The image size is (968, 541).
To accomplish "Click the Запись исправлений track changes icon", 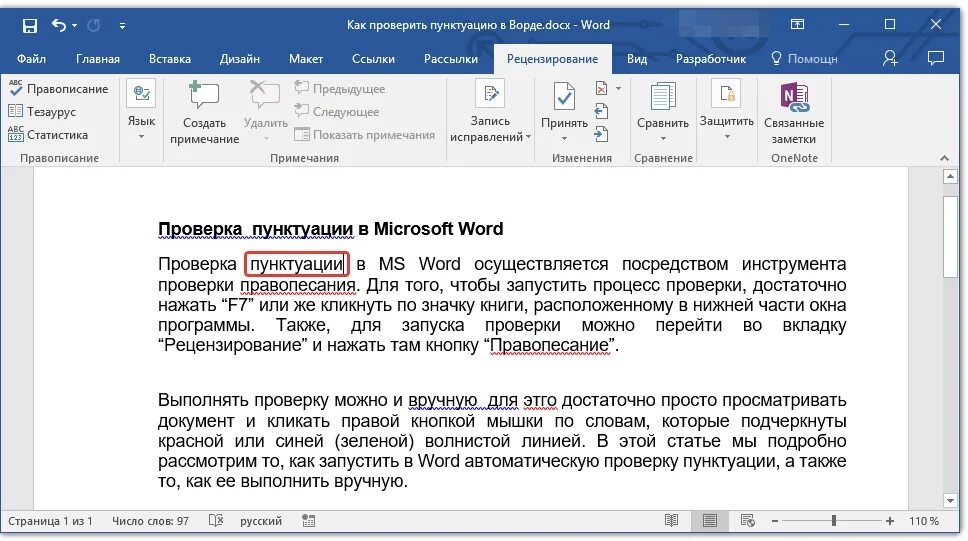I will click(490, 94).
